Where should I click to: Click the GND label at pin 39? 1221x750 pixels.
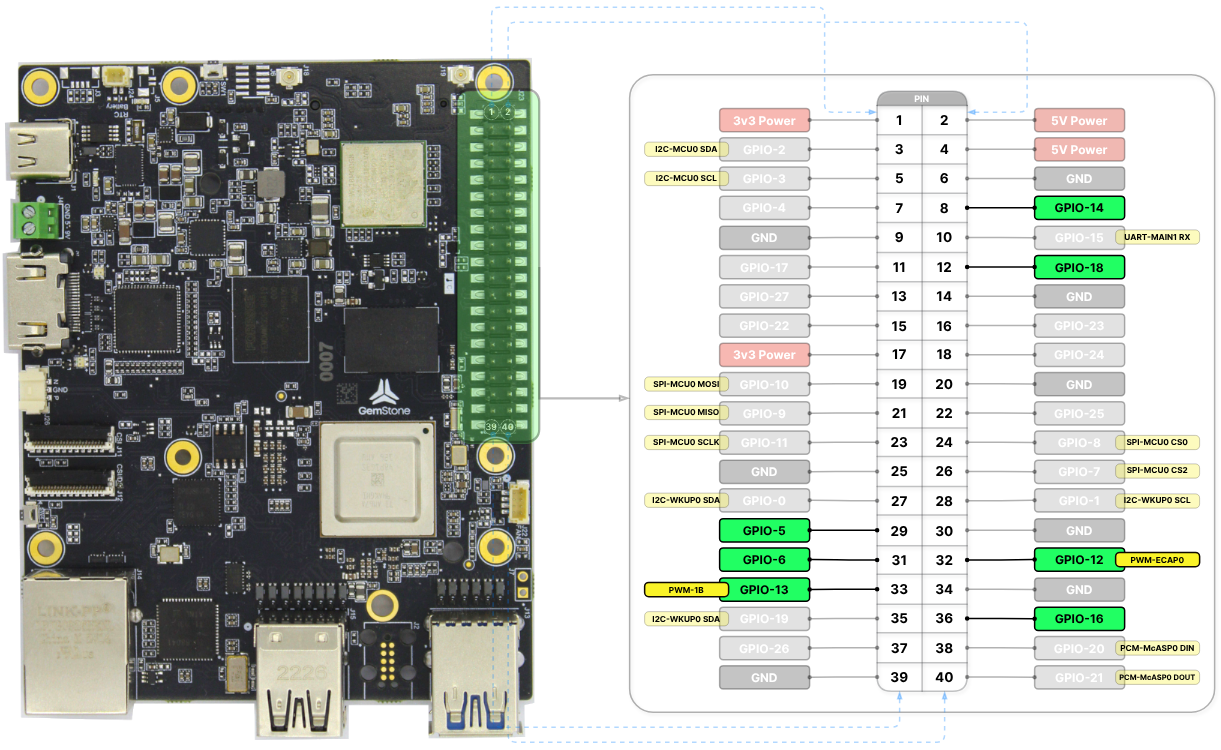click(x=764, y=677)
